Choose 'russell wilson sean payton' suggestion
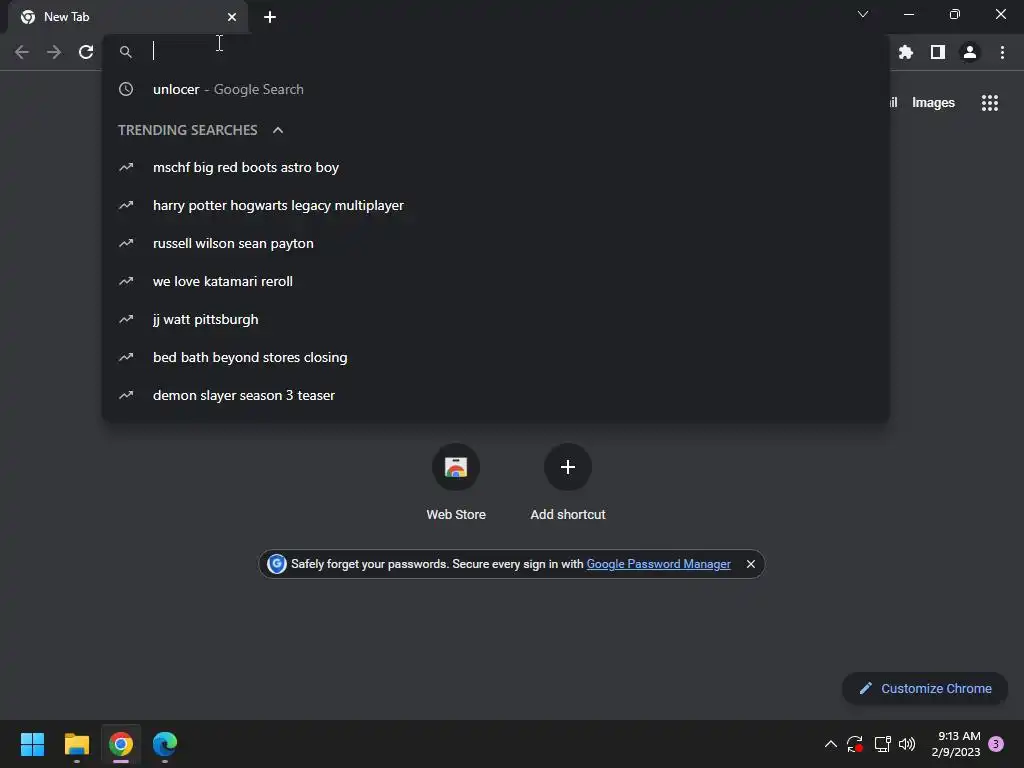This screenshot has width=1024, height=768. tap(496, 243)
